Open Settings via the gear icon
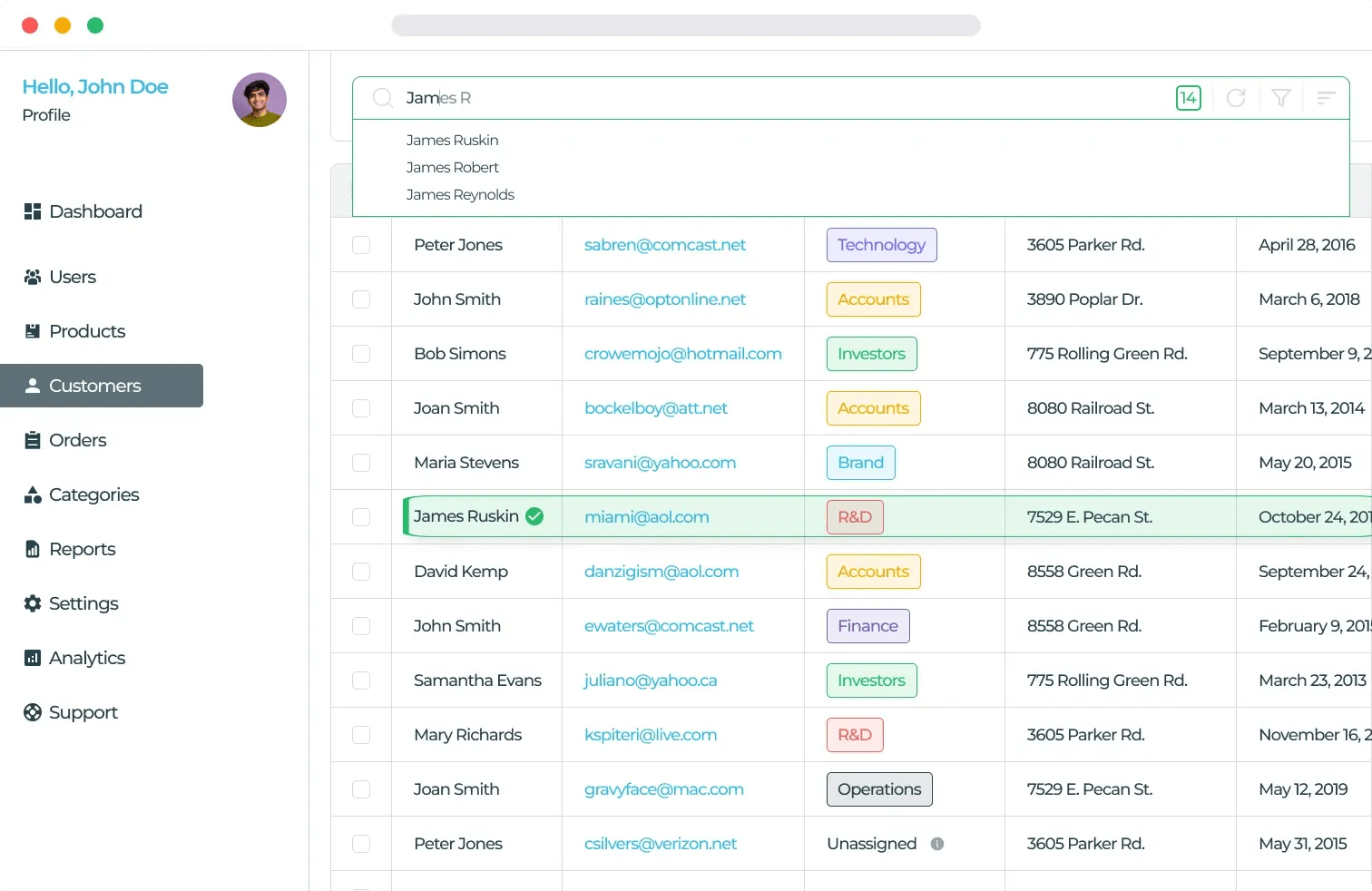The height and width of the screenshot is (891, 1372). coord(33,603)
